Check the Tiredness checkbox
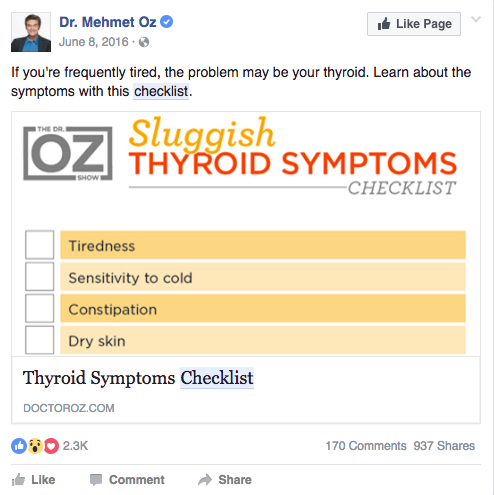 pos(39,245)
